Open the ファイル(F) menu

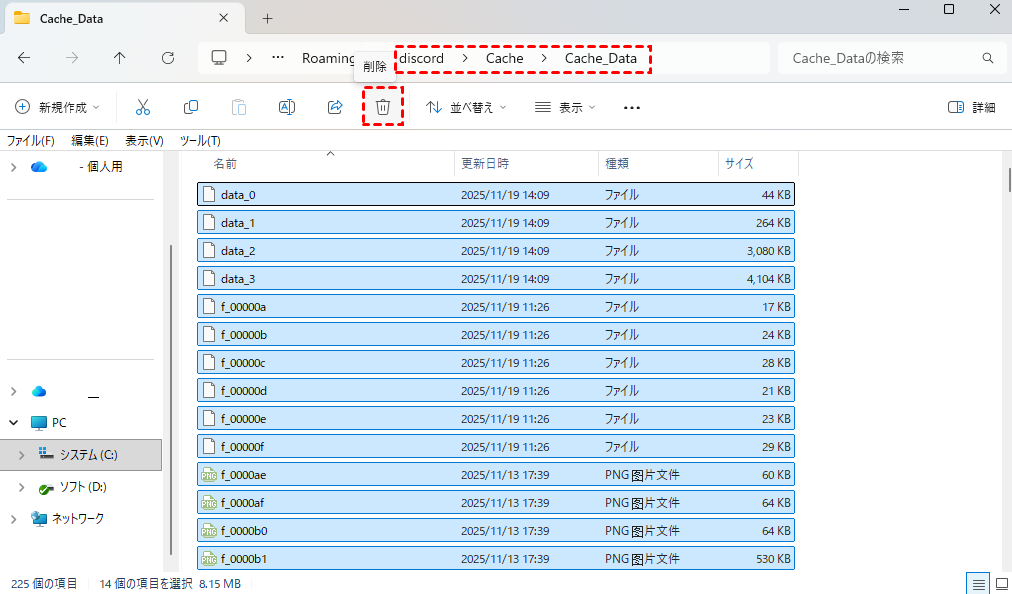coord(31,140)
